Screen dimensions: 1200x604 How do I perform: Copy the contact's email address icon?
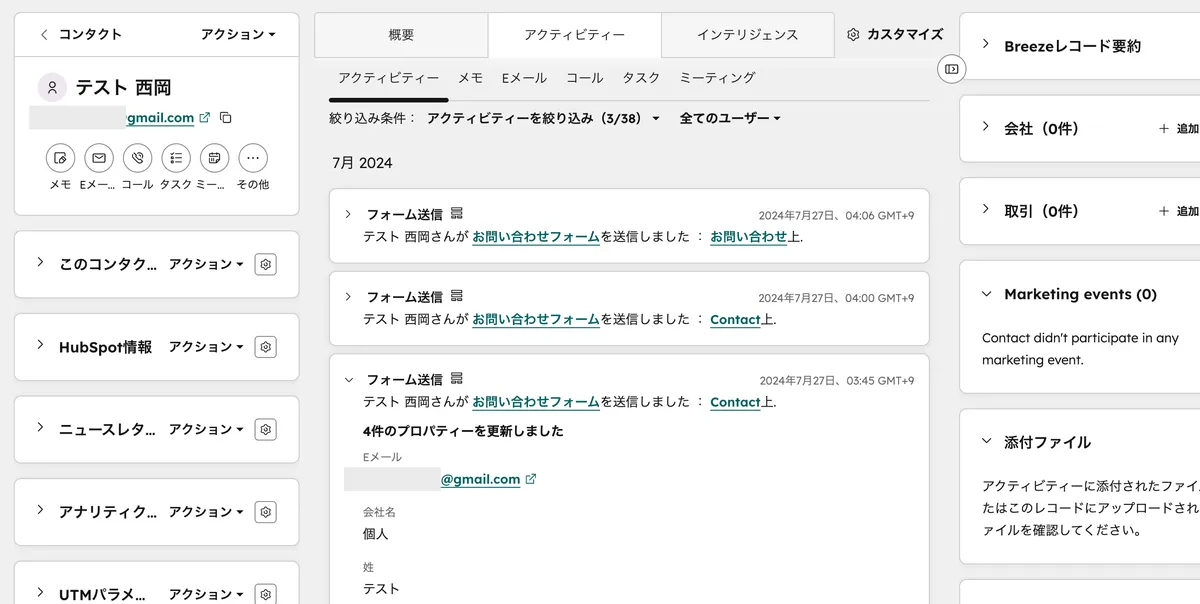224,117
